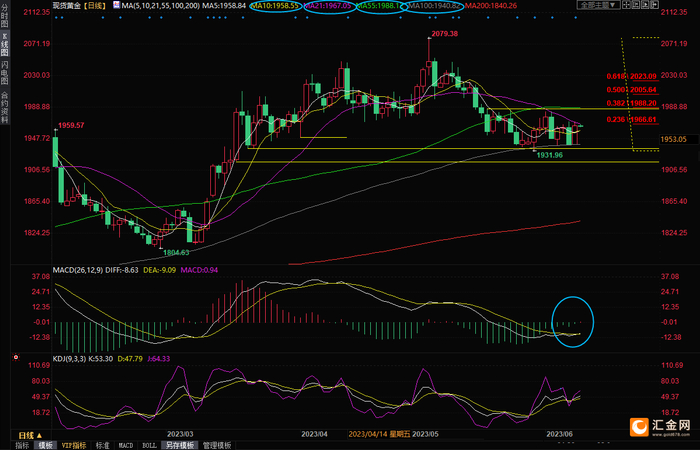Select the K线图 vertical tab

4,44
